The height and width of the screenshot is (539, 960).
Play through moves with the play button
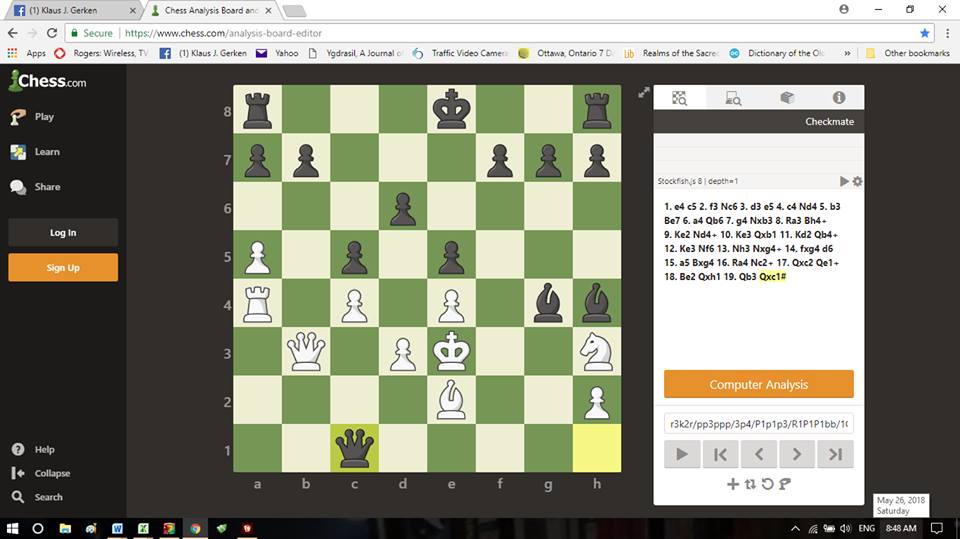pos(682,454)
